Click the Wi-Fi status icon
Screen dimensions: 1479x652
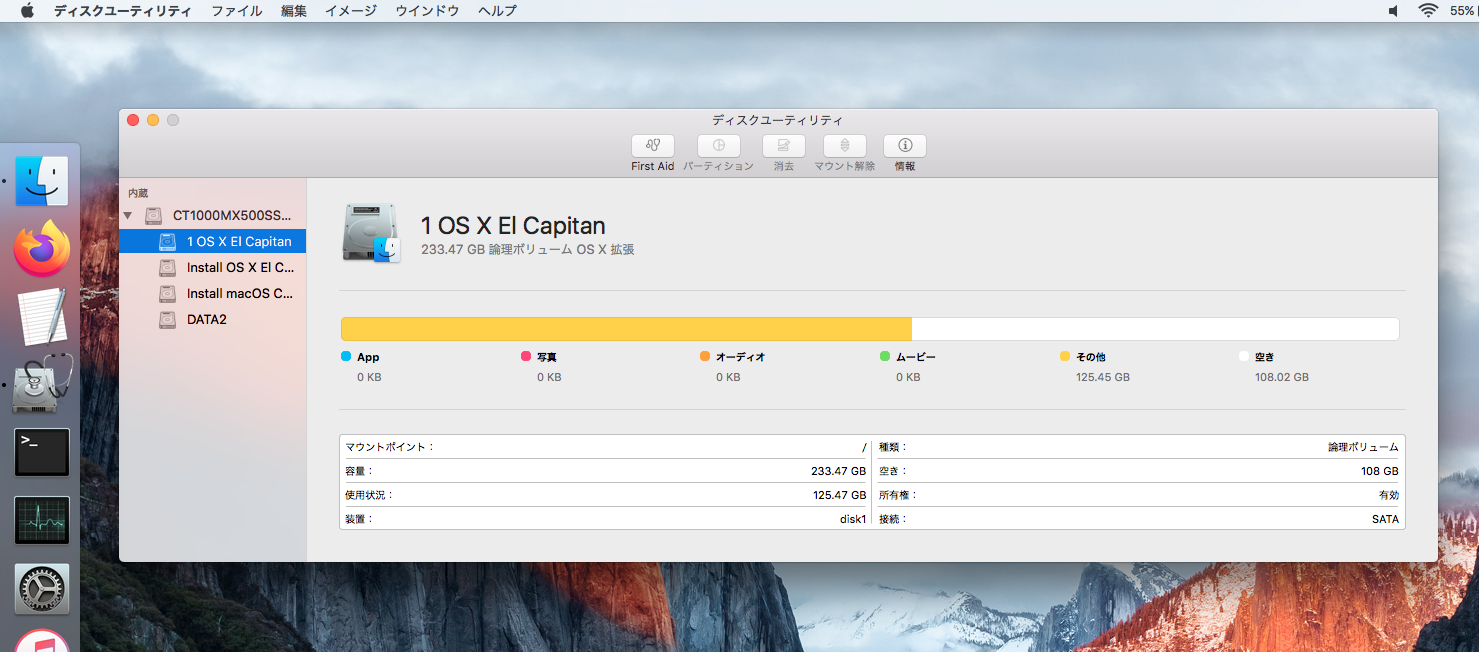coord(1427,11)
